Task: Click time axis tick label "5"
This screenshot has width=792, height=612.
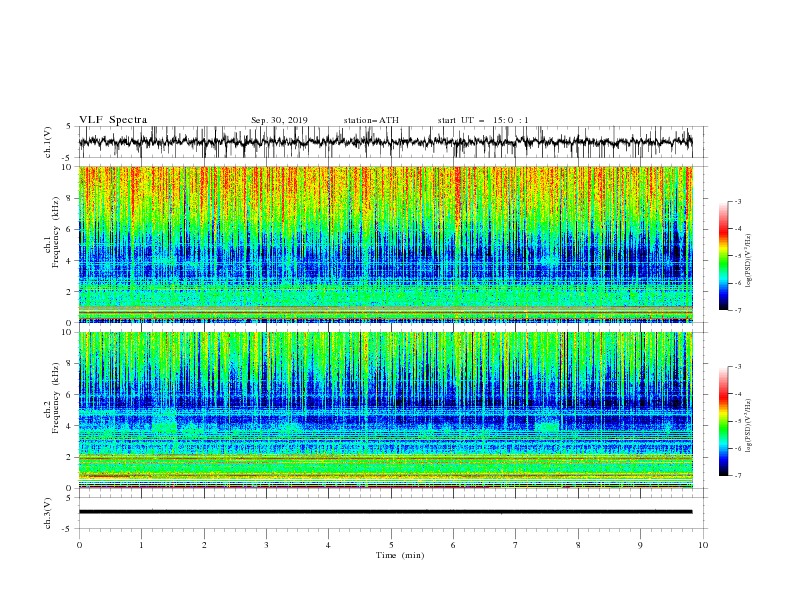Action: 391,545
